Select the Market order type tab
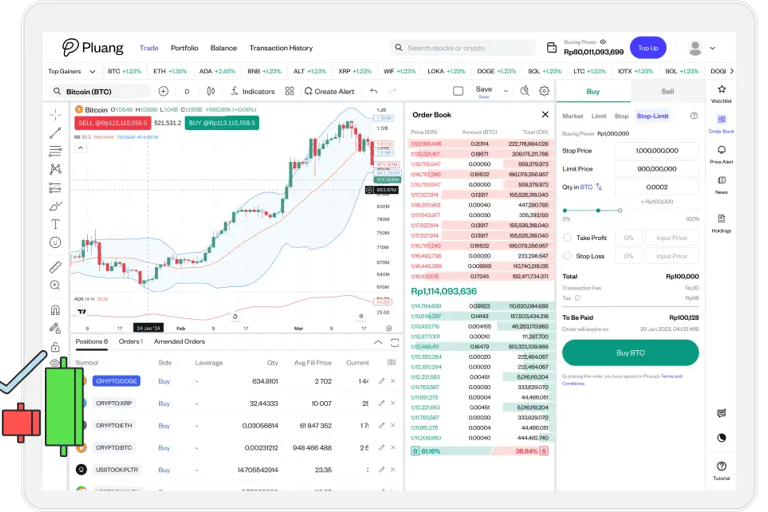The image size is (768, 512). tap(573, 116)
